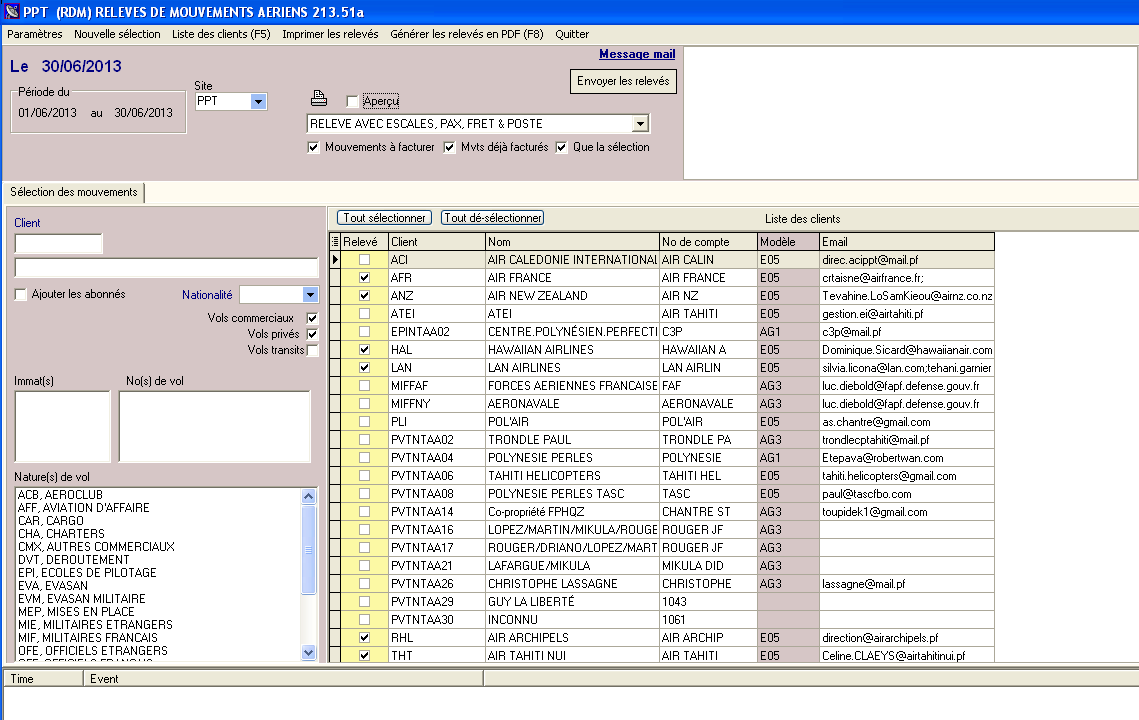Open the Message mail link
Viewport: 1139px width, 720px height.
click(x=637, y=54)
